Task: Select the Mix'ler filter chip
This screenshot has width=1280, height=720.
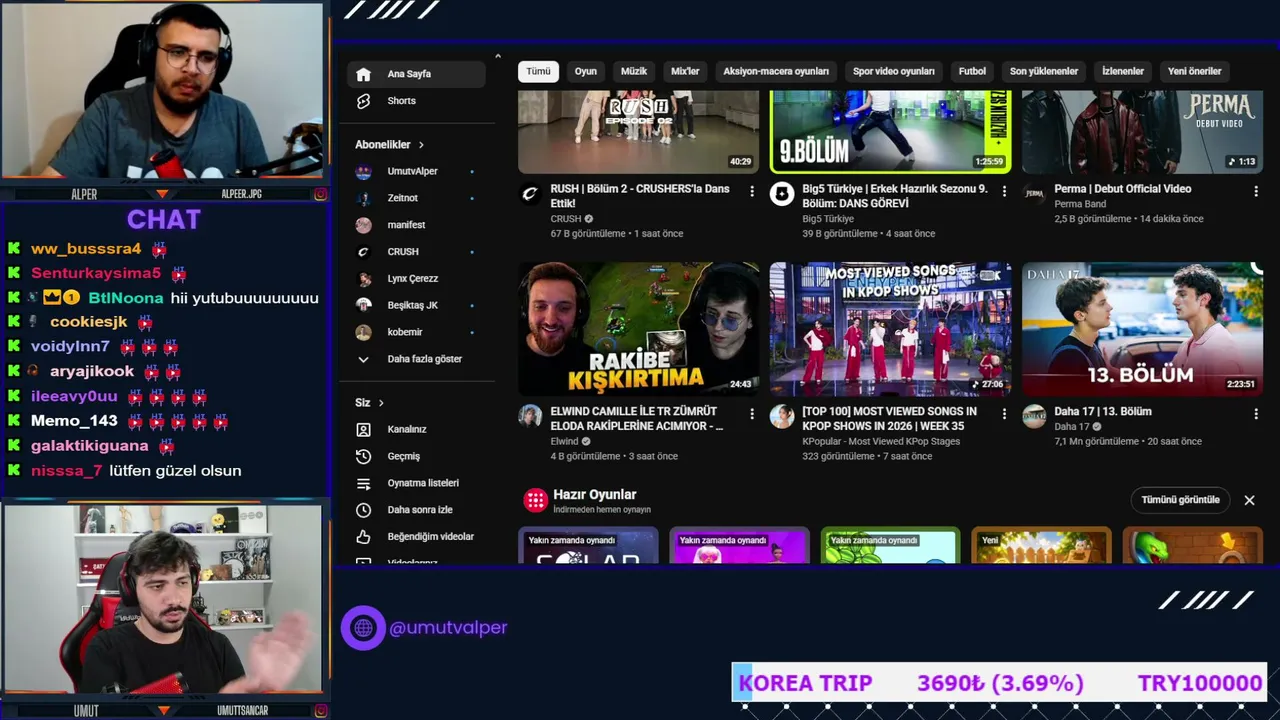Action: pyautogui.click(x=685, y=71)
